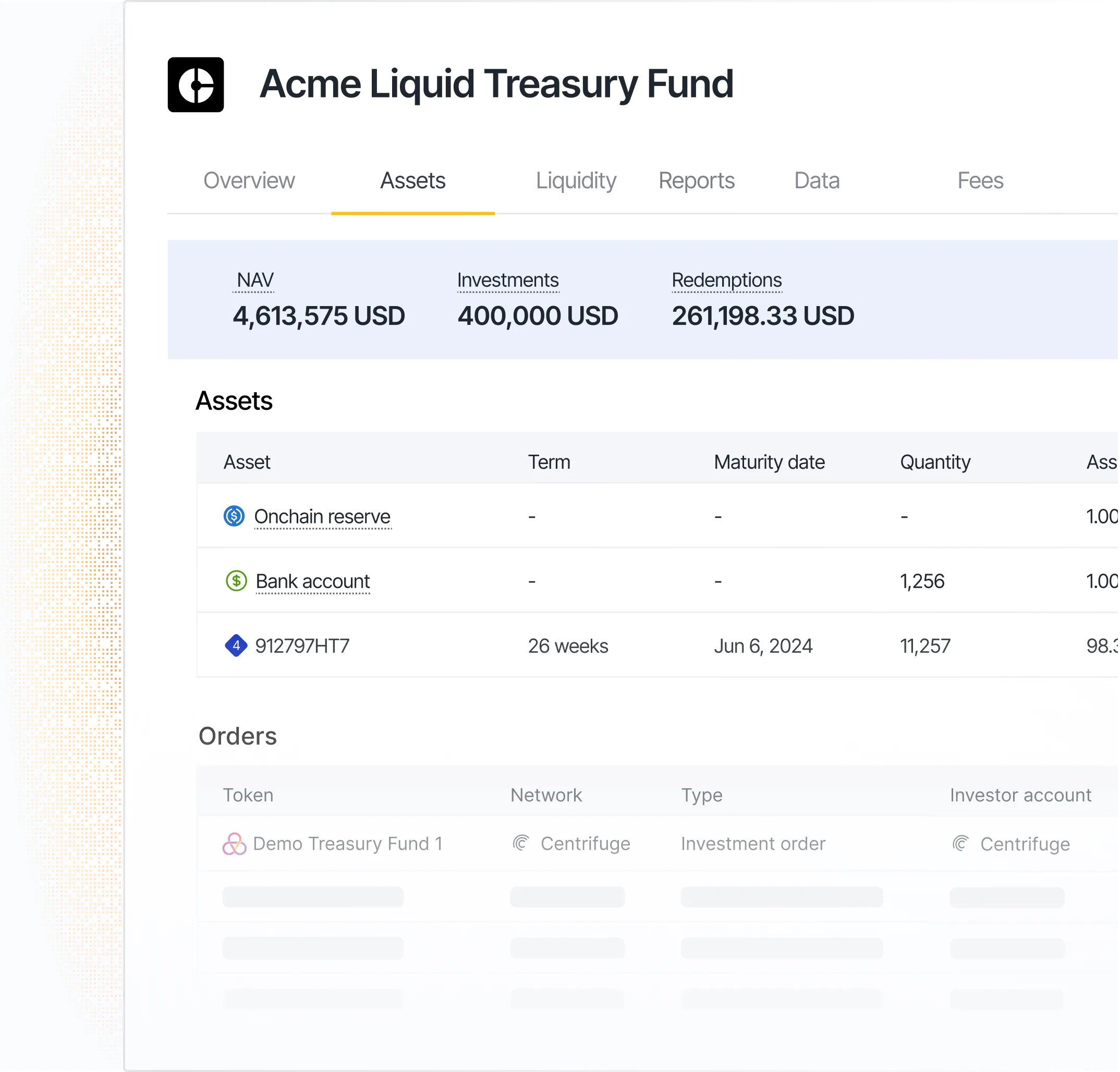Open the Onchain reserve asset link
The width and height of the screenshot is (1120, 1072).
click(322, 517)
